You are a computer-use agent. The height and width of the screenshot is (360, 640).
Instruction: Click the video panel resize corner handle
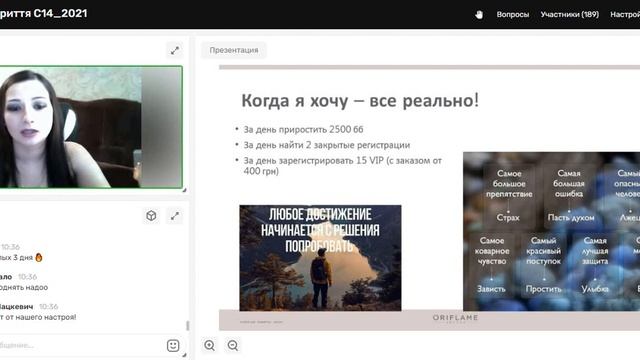(x=184, y=190)
